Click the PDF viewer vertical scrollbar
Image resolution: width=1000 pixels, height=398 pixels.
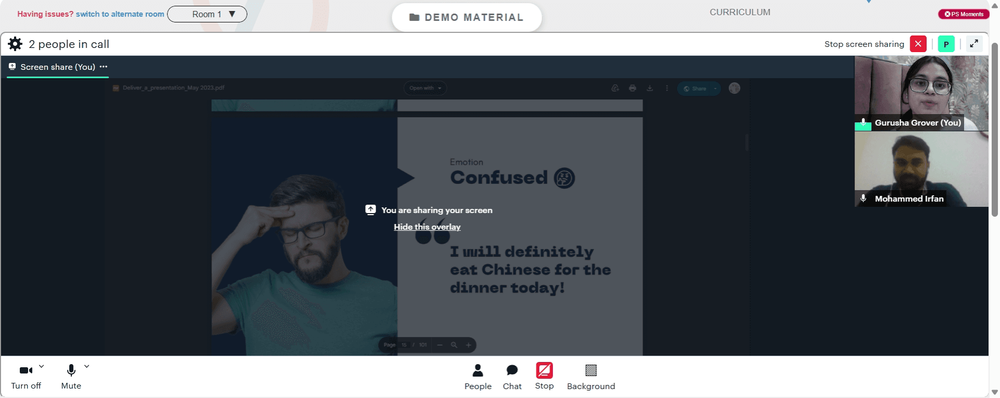[747, 142]
